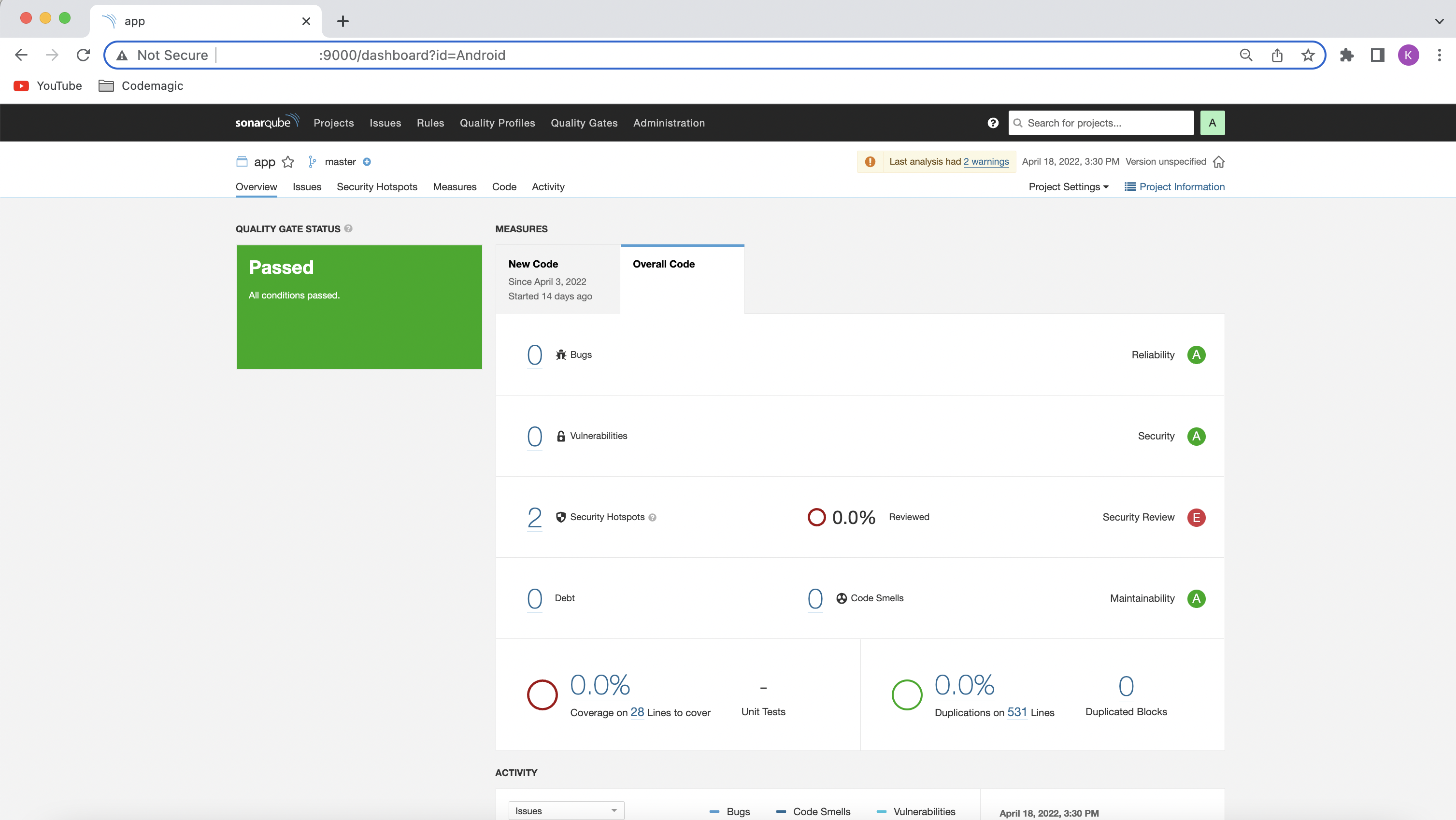Click the red Security Review E rating
The image size is (1456, 820).
(1196, 517)
